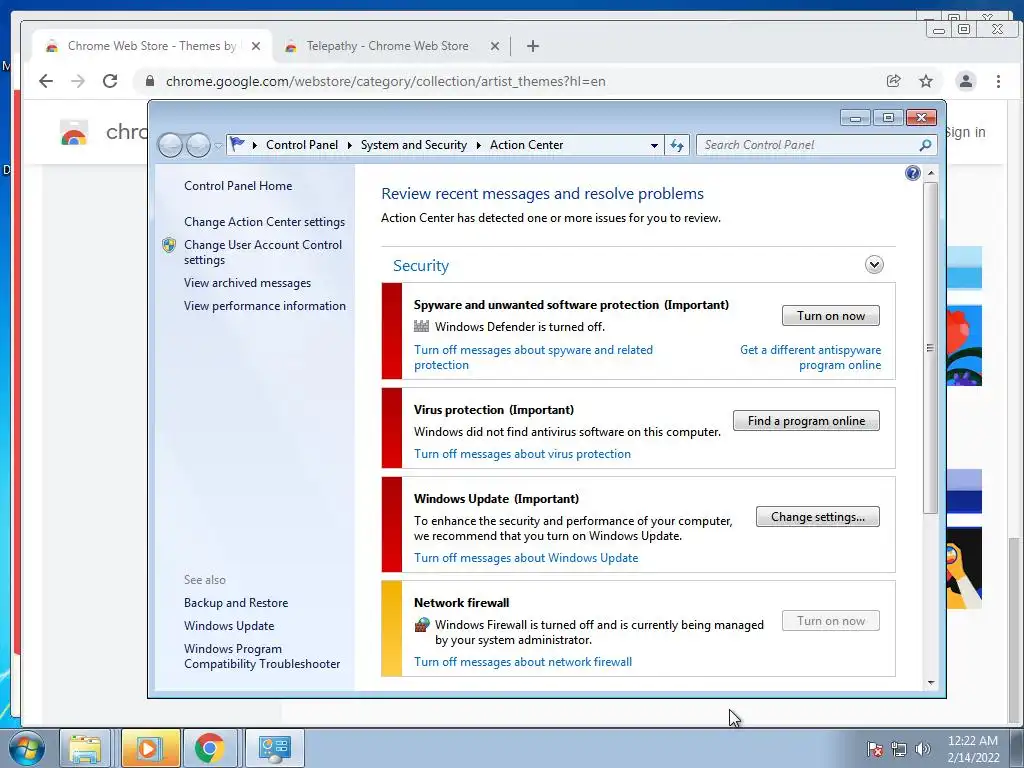Turn off messages about spyware protection
Image resolution: width=1024 pixels, height=768 pixels.
pos(533,357)
